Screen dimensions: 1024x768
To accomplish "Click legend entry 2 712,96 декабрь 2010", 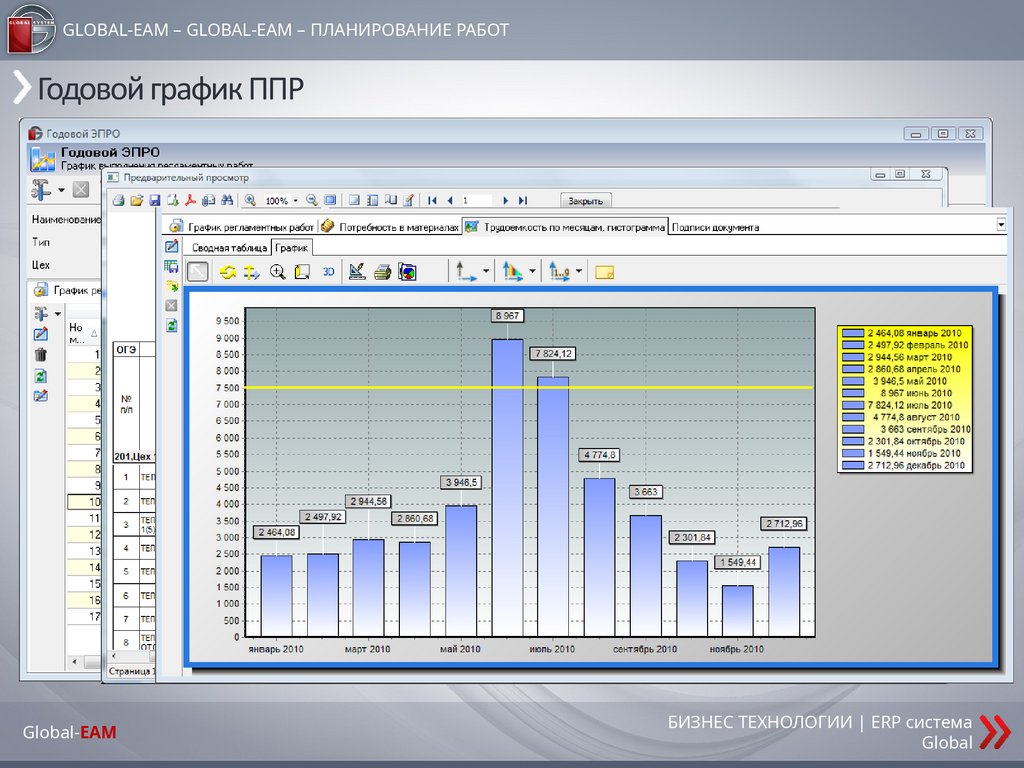I will click(906, 466).
